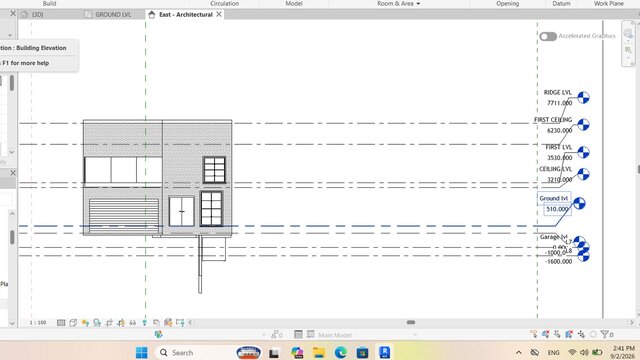Screen dimensions: 640x360
Task: Click the 1 : 100 view scale
Action: tap(38, 322)
